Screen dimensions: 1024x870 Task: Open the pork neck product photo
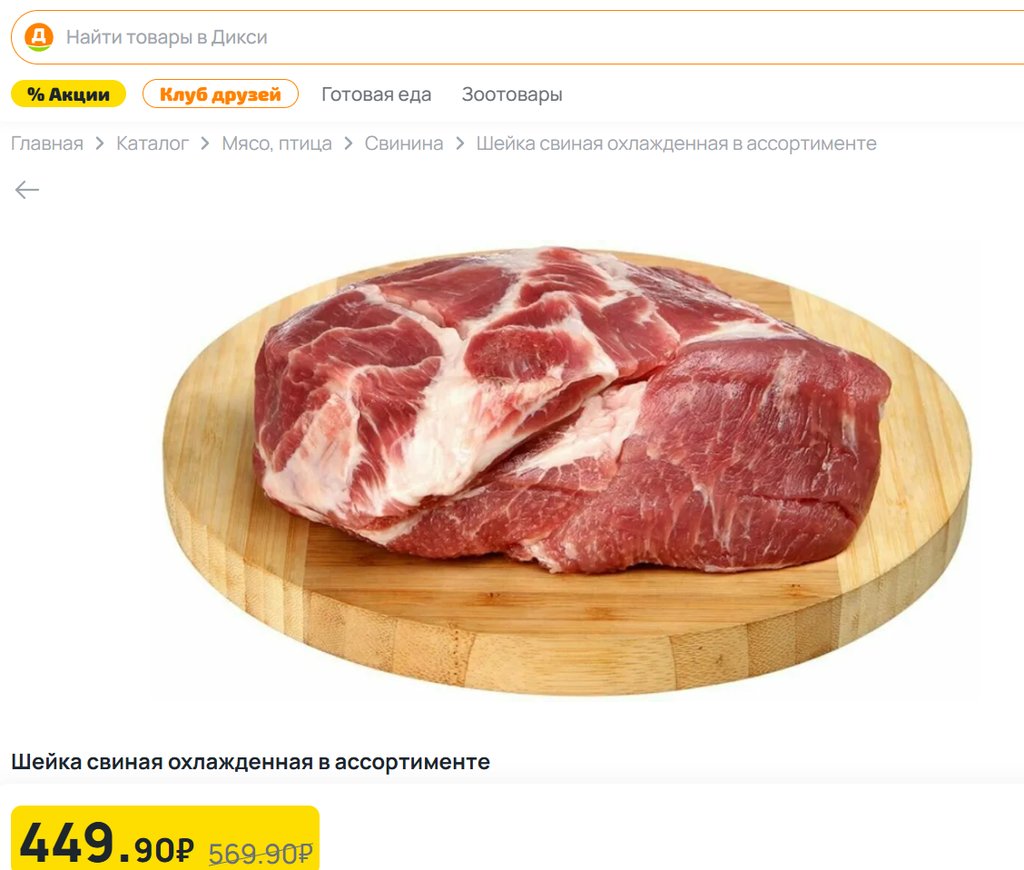(566, 469)
